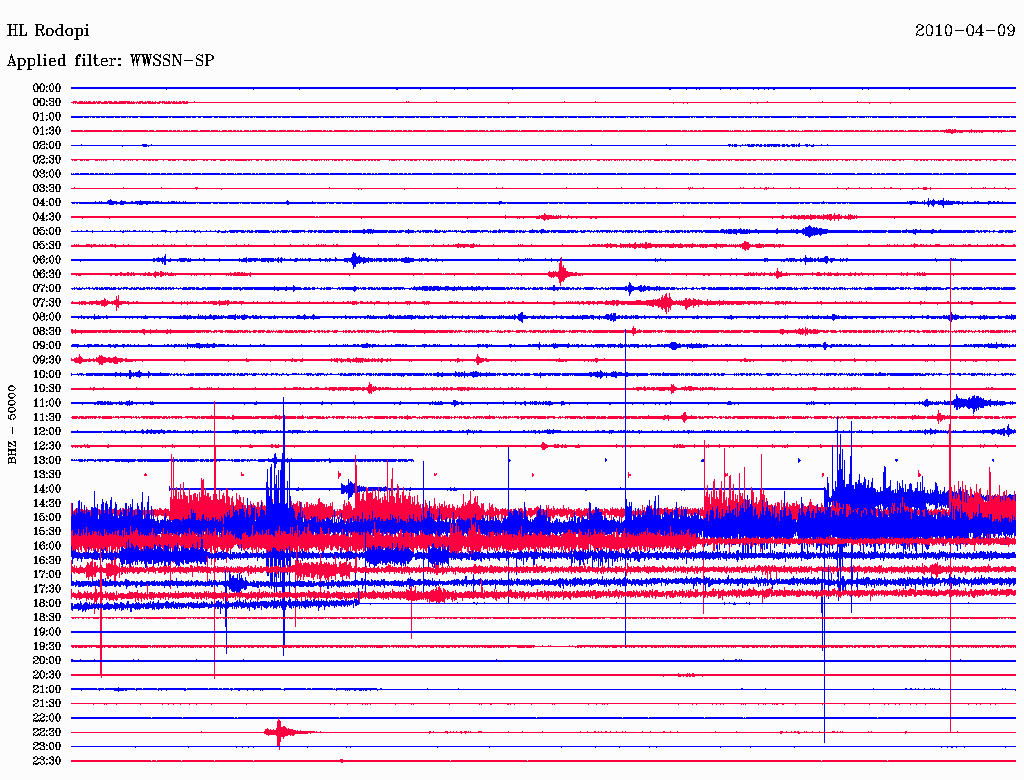Select the 03:30 time label
This screenshot has width=1024, height=780.
[x=47, y=188]
